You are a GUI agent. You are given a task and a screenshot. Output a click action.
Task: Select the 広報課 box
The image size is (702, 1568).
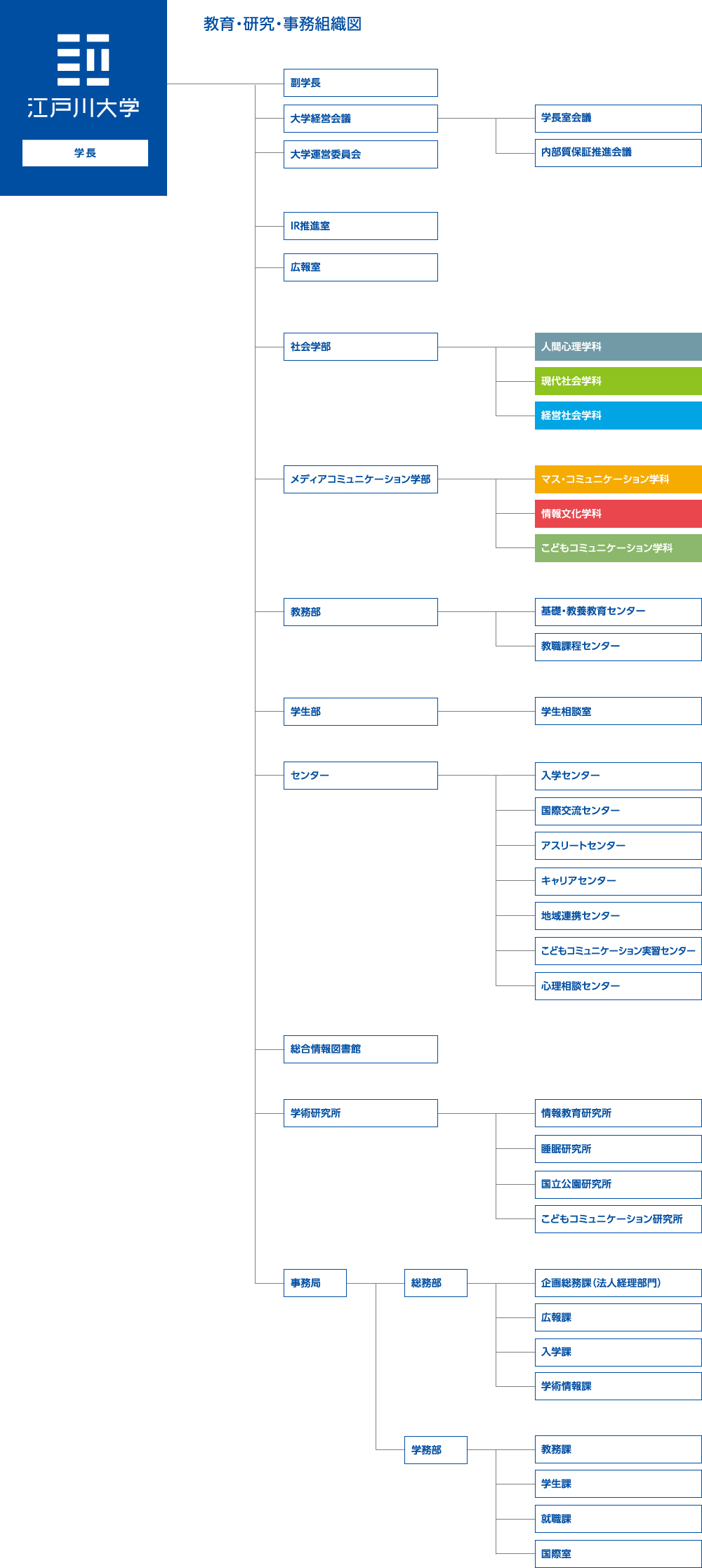618,1317
